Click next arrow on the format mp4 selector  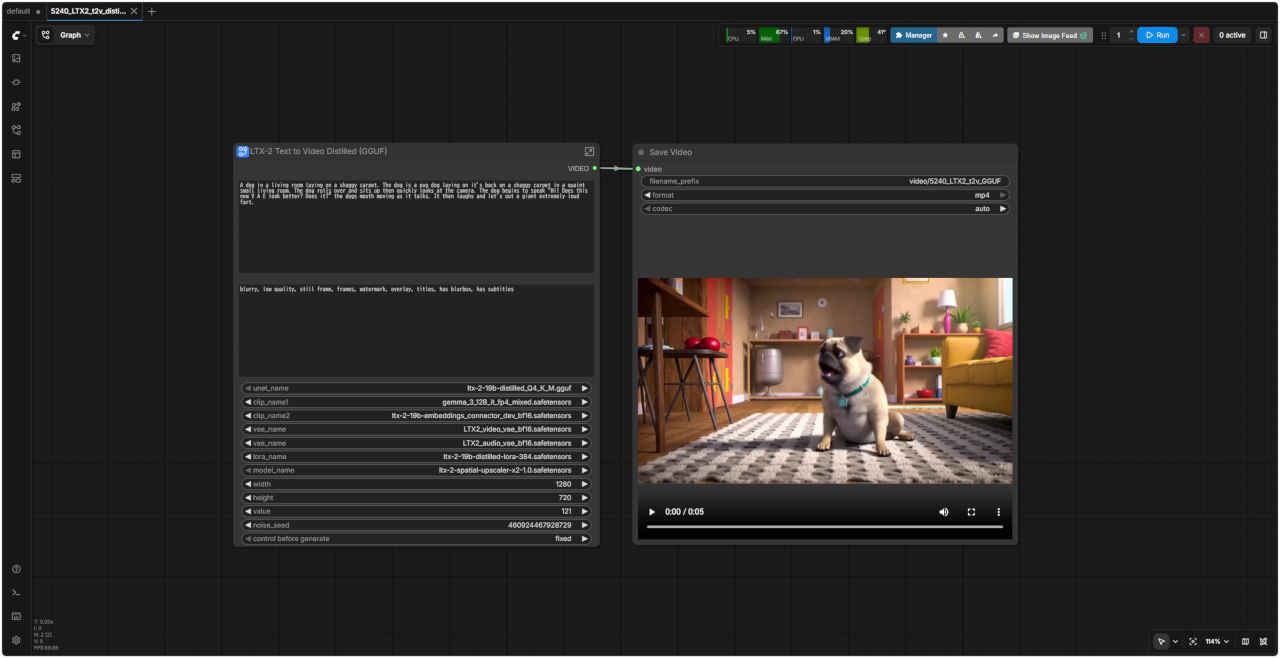1003,195
